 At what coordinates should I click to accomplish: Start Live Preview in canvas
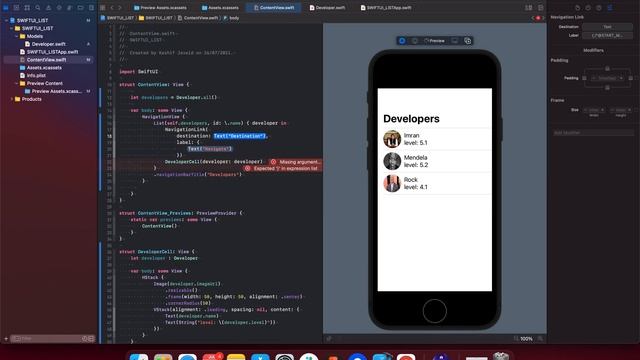coord(402,41)
